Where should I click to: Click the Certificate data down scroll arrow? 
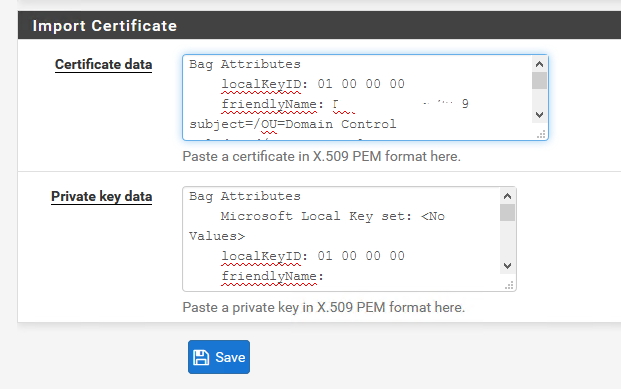tap(539, 115)
